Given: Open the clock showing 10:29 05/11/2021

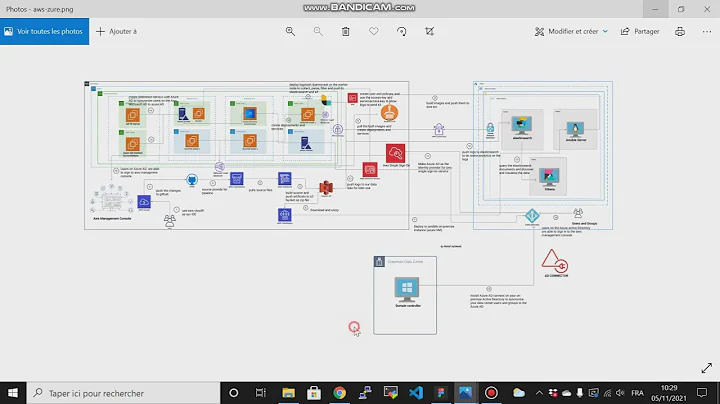Looking at the screenshot, I should pos(669,393).
